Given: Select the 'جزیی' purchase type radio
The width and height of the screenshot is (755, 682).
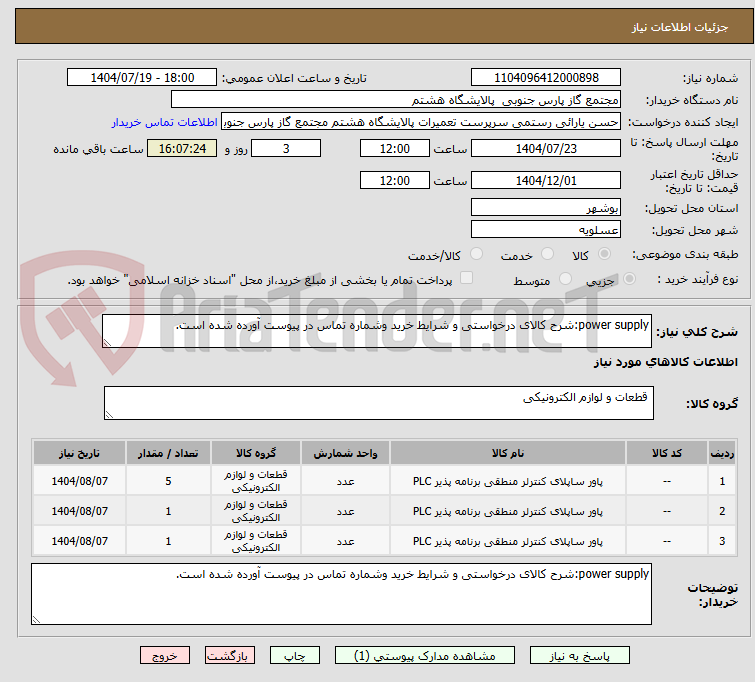Looking at the screenshot, I should [x=628, y=280].
